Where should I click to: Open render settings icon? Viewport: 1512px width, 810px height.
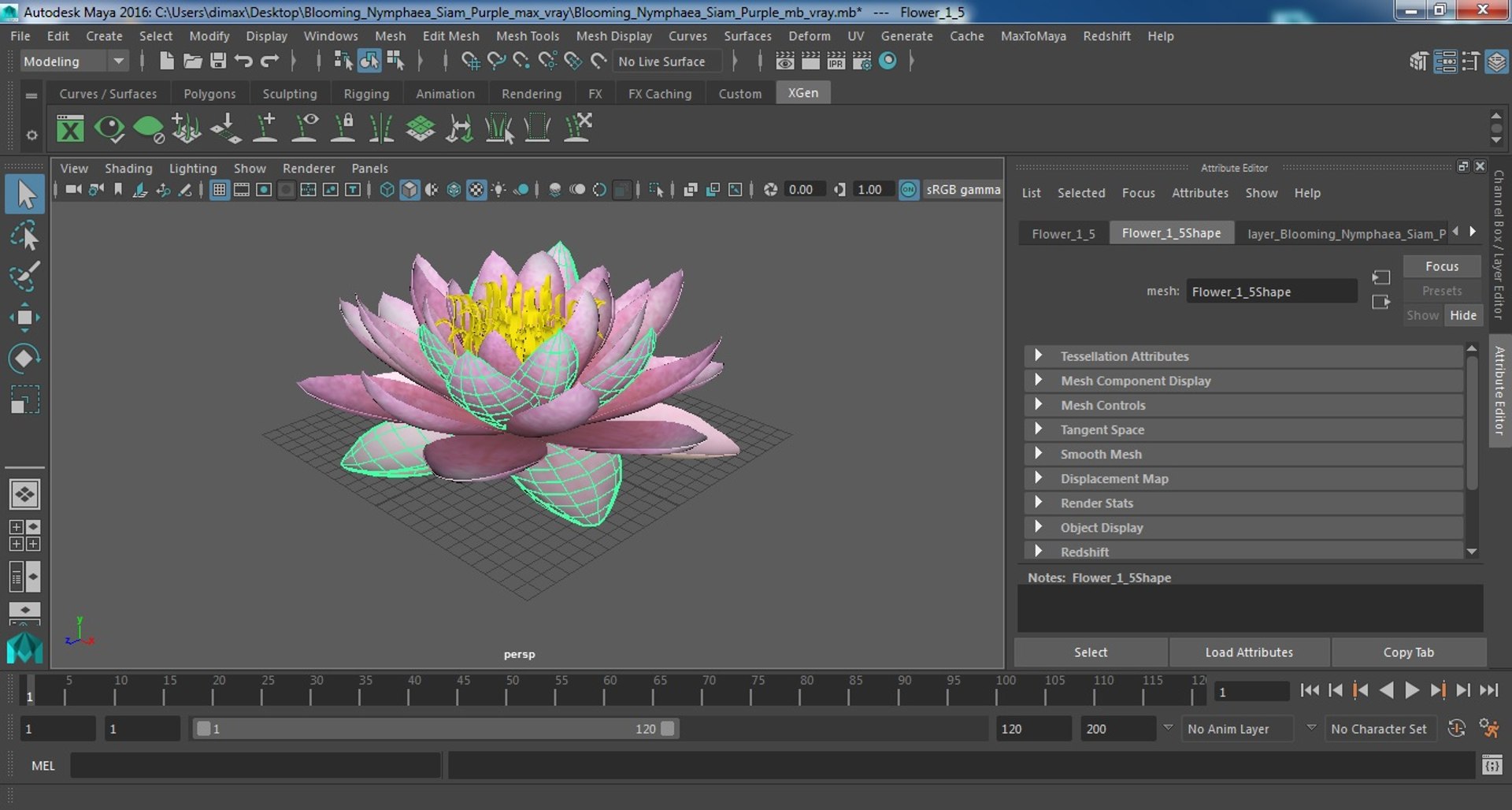tap(862, 61)
